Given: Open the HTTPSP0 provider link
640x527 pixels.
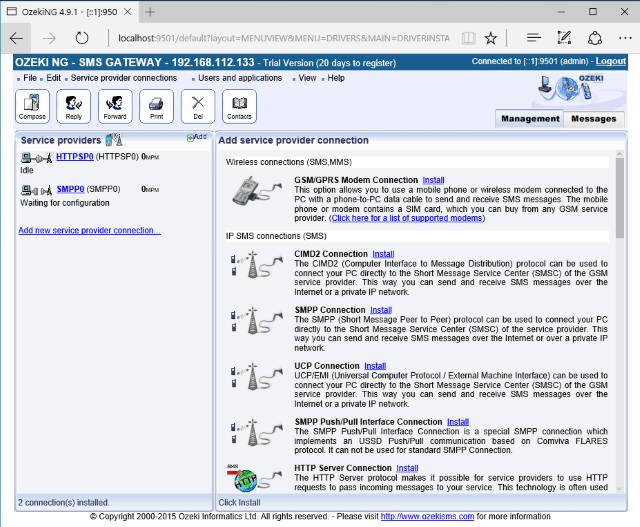Looking at the screenshot, I should pyautogui.click(x=75, y=156).
